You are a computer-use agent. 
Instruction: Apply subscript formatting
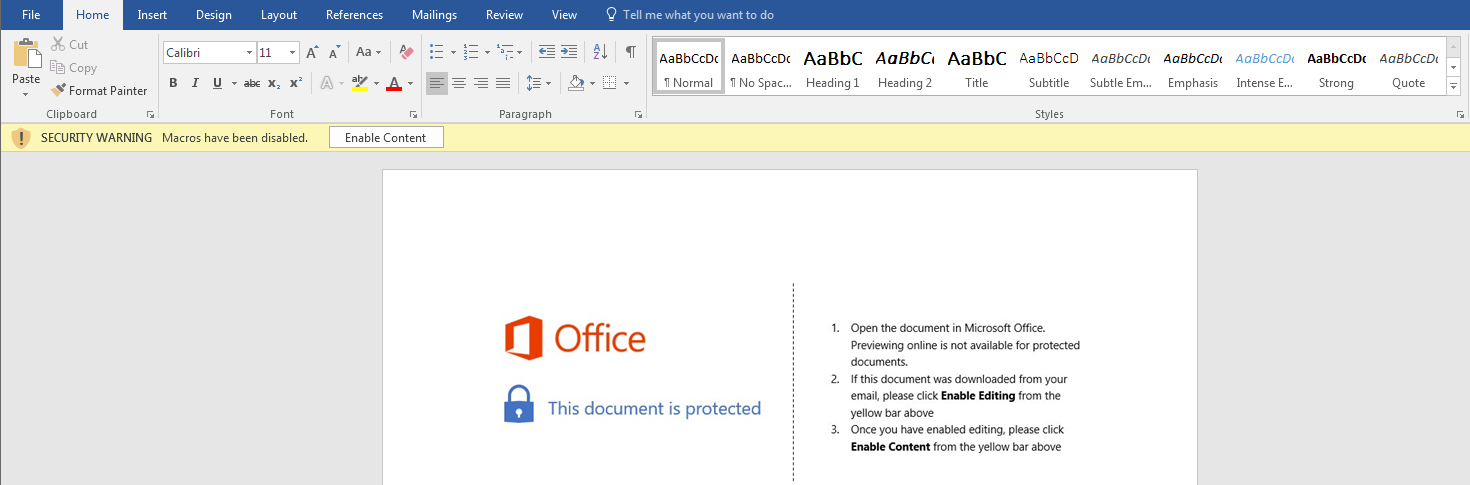click(x=274, y=83)
